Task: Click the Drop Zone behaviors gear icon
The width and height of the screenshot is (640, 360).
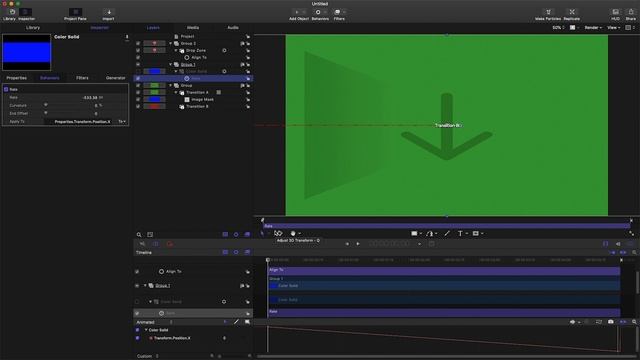Action: coord(224,50)
